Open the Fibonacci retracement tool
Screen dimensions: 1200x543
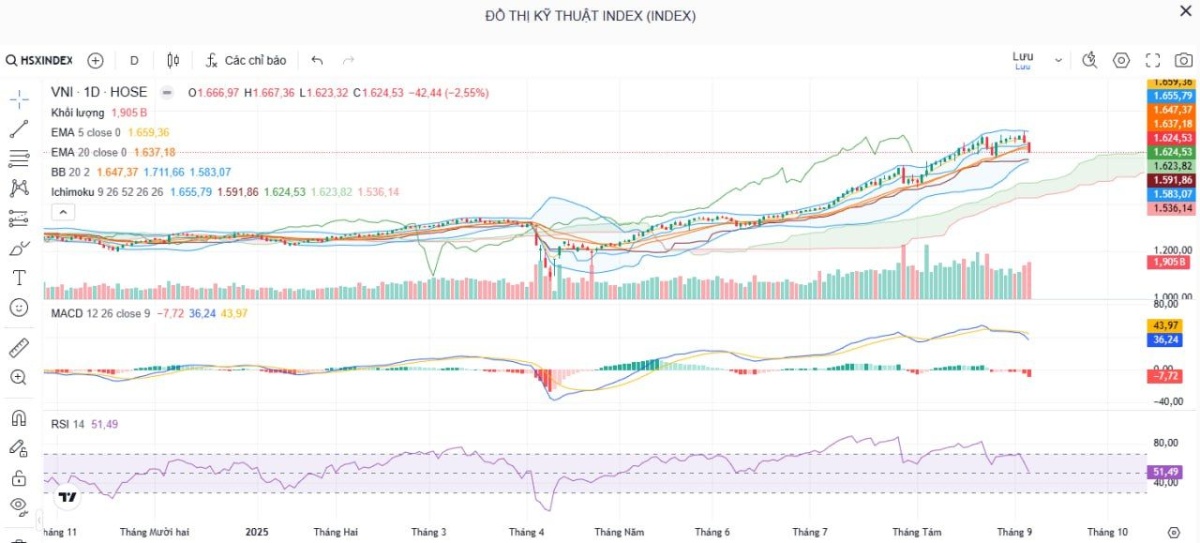click(18, 158)
